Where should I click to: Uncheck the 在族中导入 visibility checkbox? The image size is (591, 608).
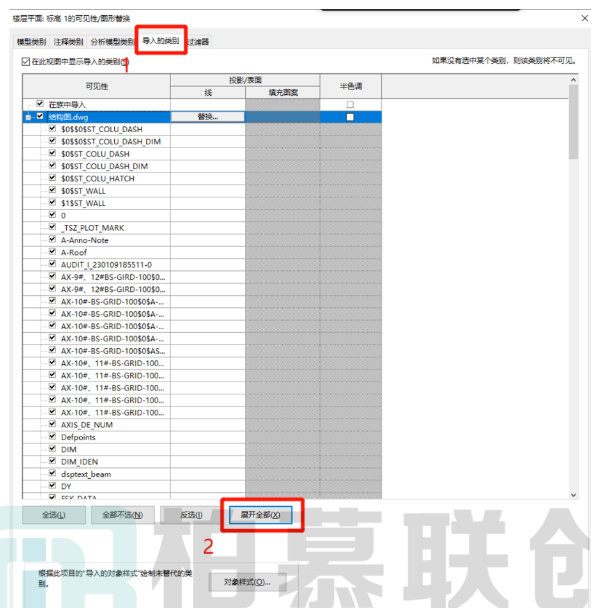pyautogui.click(x=40, y=104)
